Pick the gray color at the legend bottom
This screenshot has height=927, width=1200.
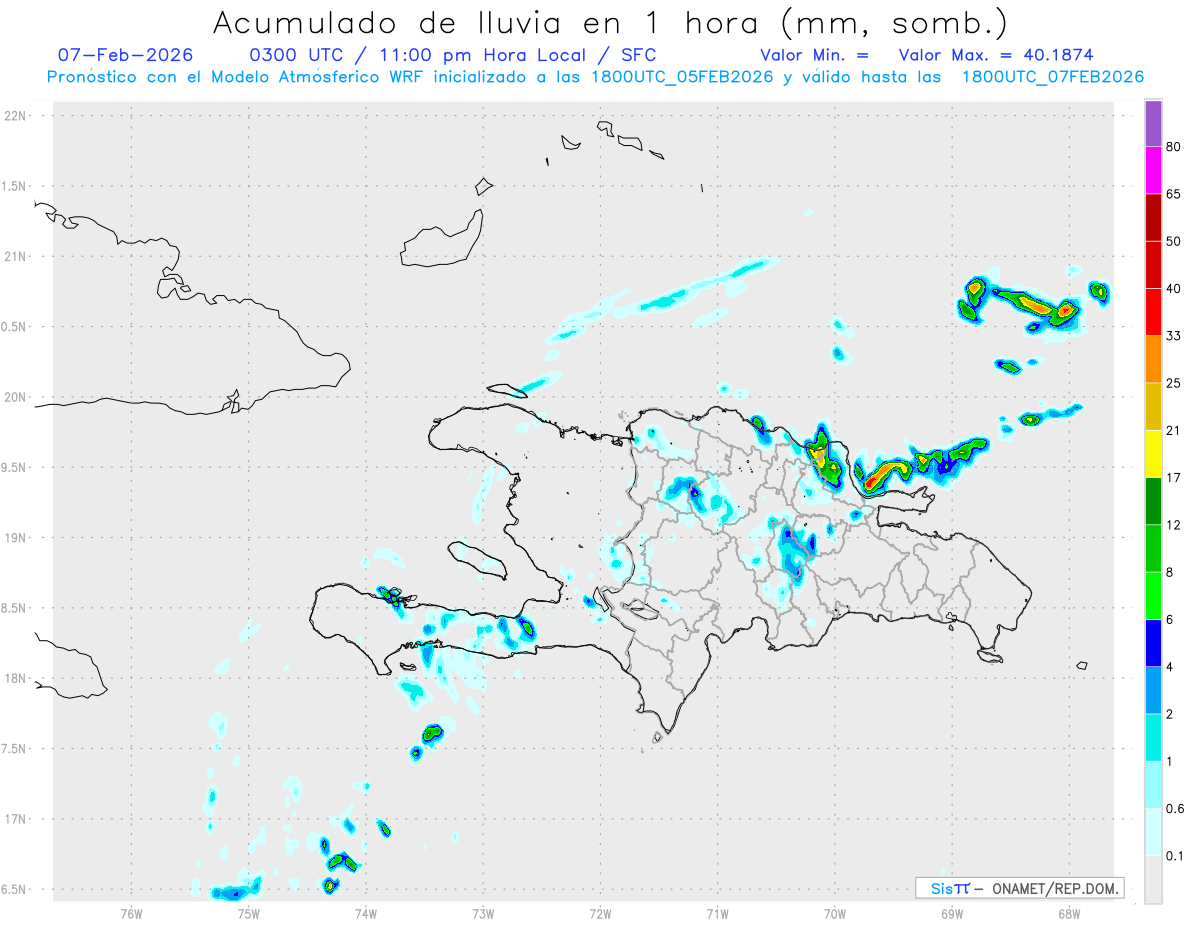(x=1153, y=879)
